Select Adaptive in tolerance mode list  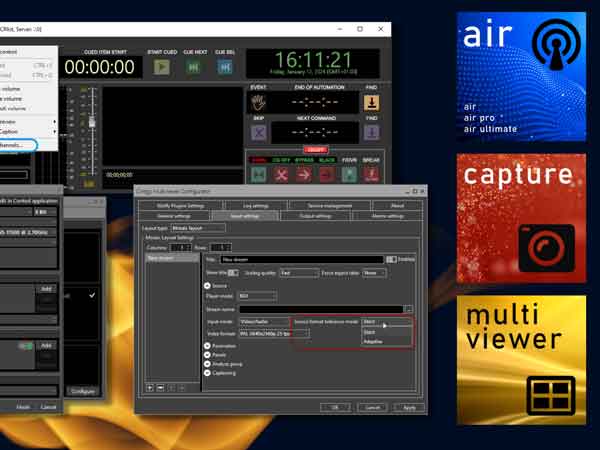(x=386, y=341)
